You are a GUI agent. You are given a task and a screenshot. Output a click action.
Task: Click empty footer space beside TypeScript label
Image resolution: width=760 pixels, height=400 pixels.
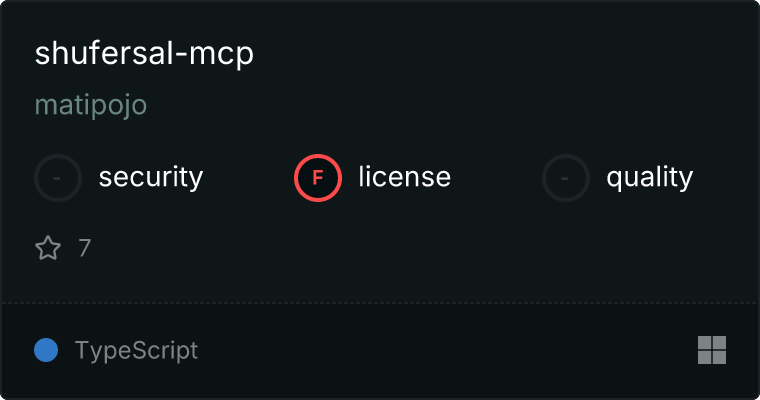[x=446, y=350]
